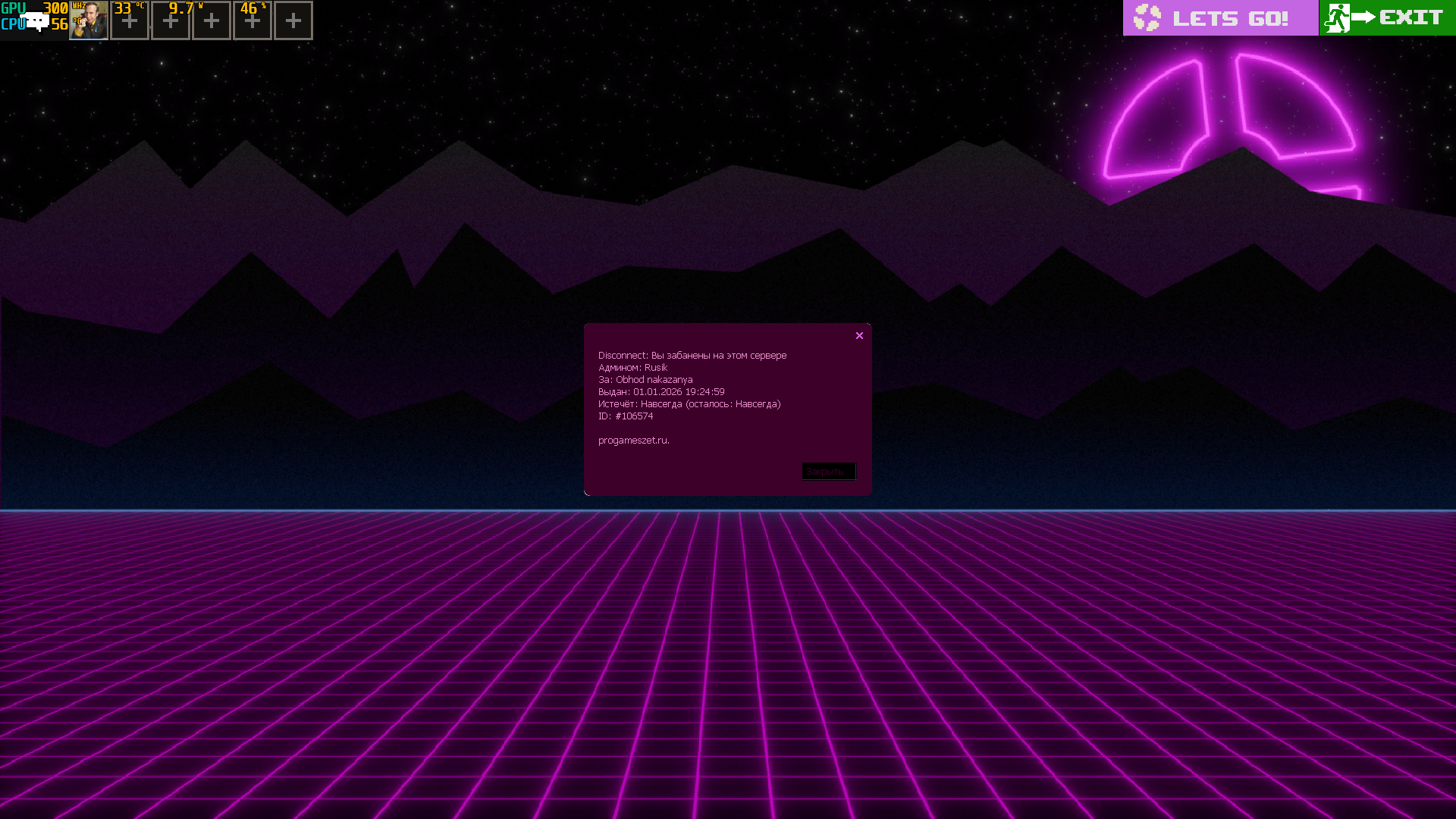Click the admin name Rusik line

(x=633, y=368)
